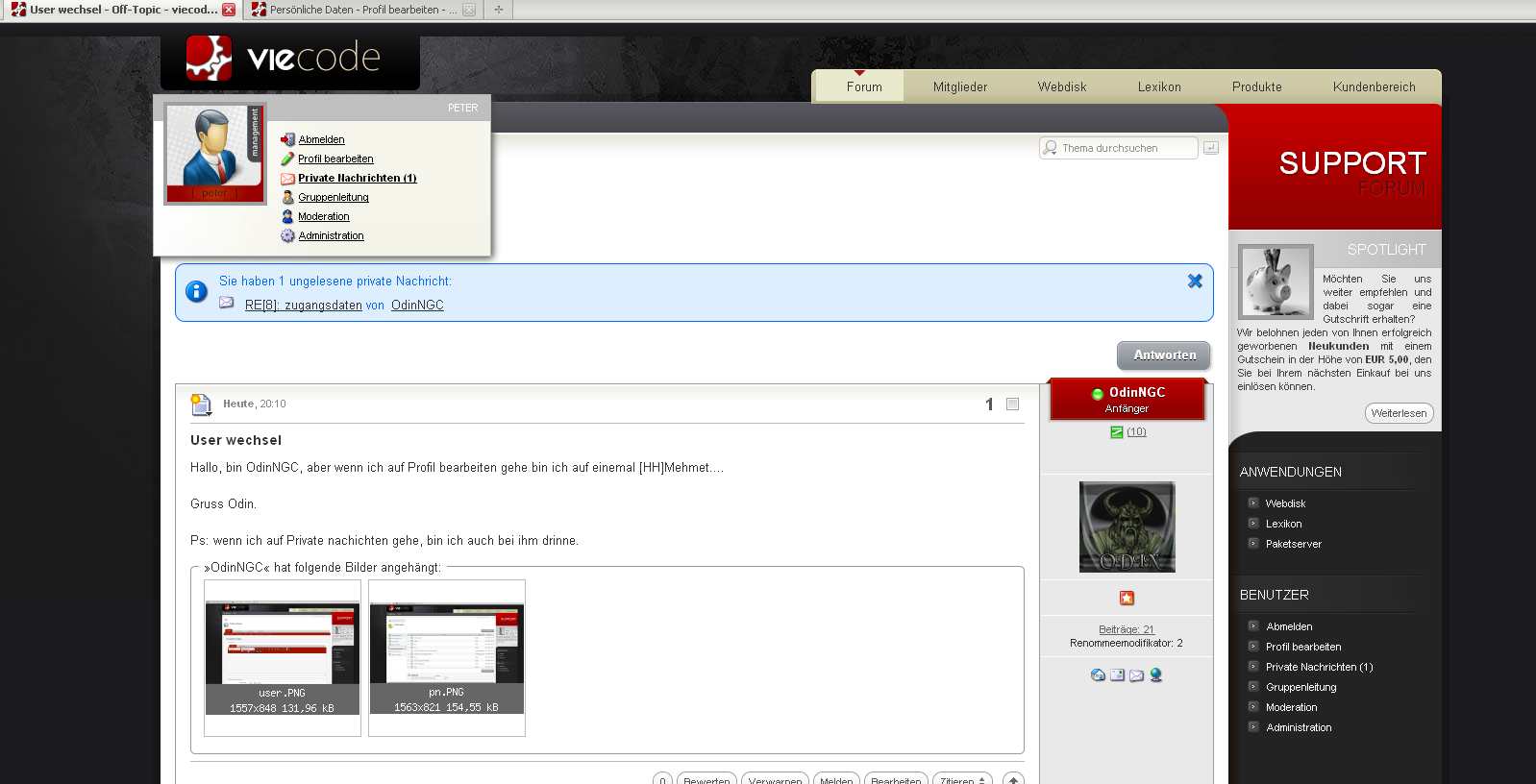Open the Mitglieder tab
The image size is (1536, 784).
tap(959, 86)
